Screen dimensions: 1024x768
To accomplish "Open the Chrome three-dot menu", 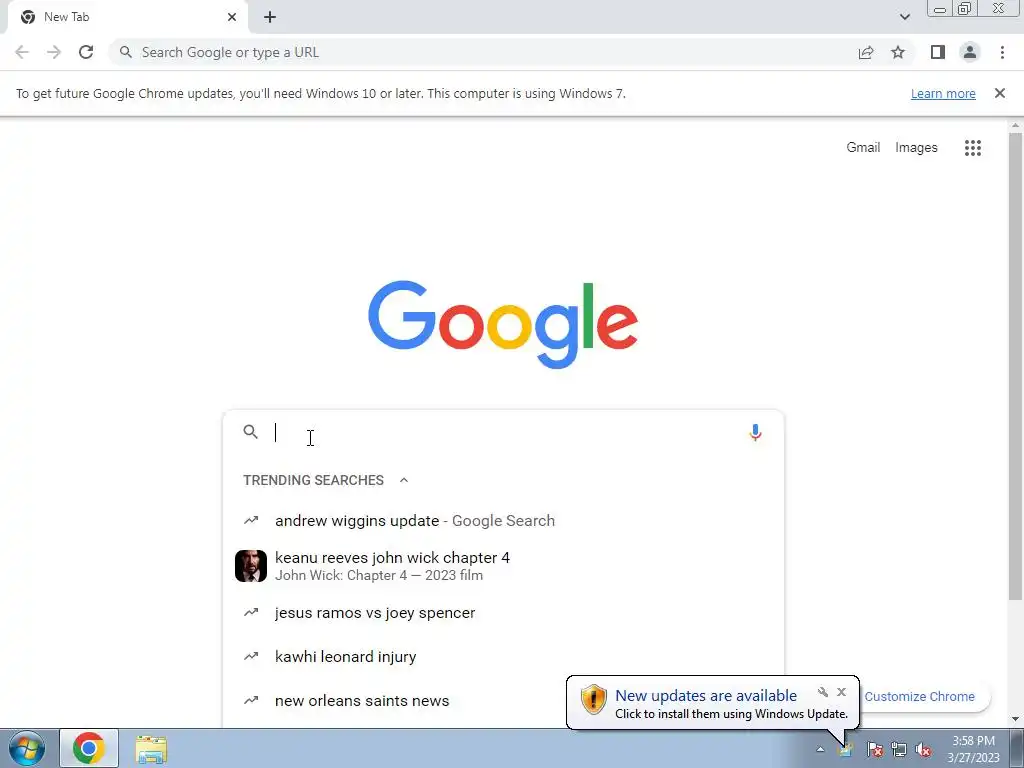I will pyautogui.click(x=1002, y=52).
